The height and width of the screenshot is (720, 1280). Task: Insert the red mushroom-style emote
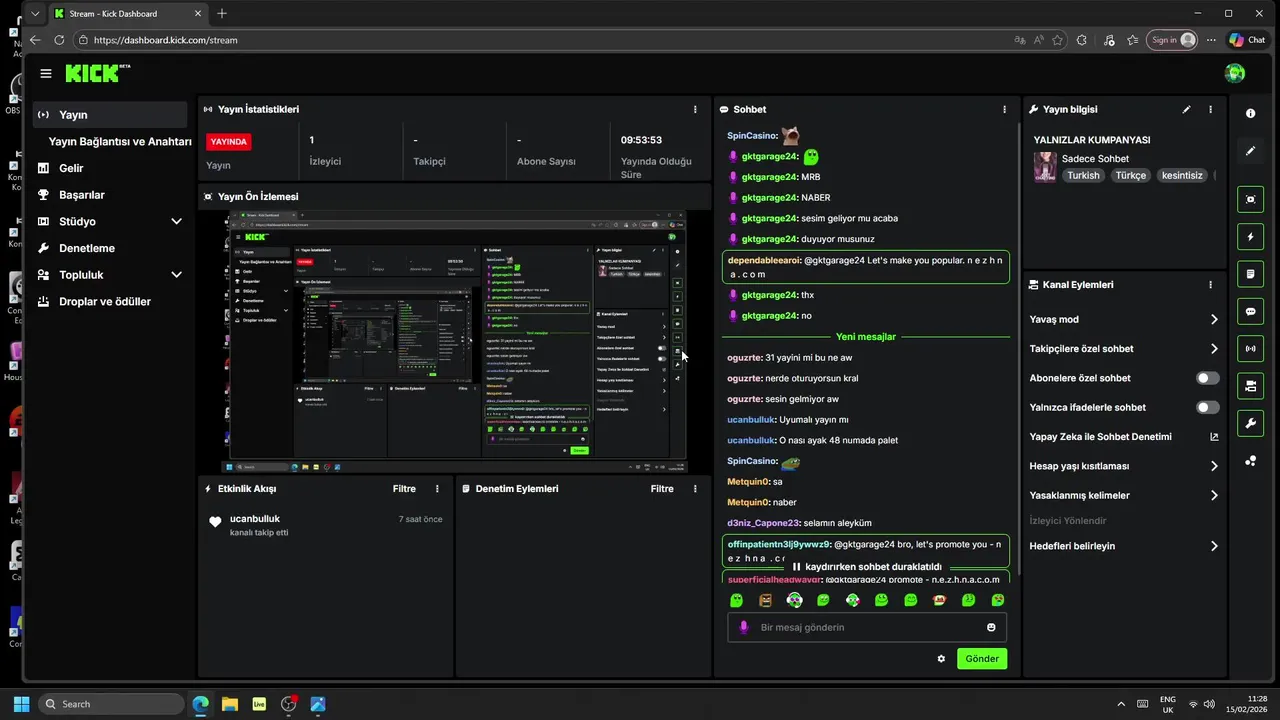tap(940, 601)
